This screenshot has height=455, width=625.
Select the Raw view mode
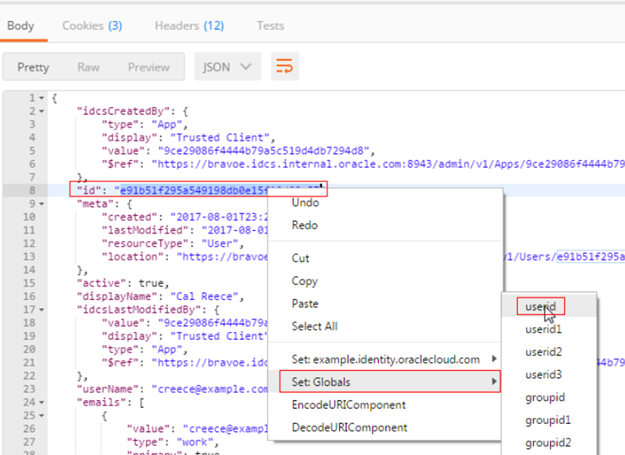tap(88, 67)
